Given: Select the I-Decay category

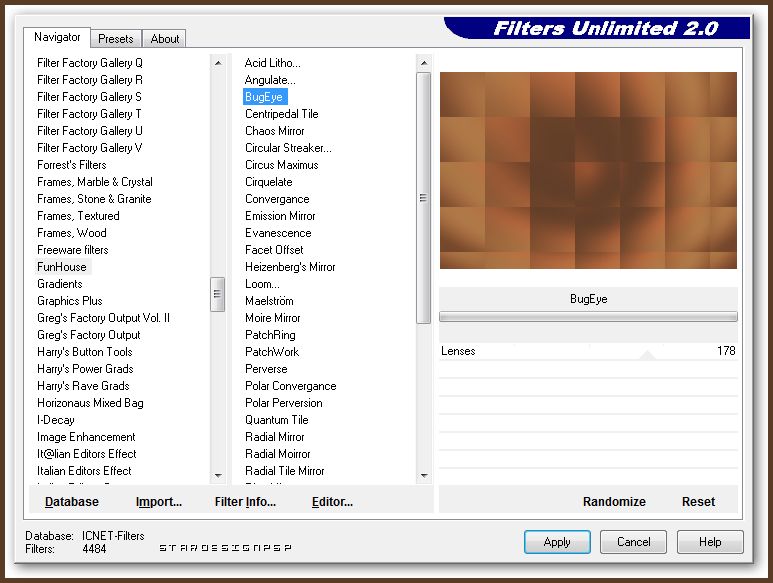Looking at the screenshot, I should click(56, 420).
